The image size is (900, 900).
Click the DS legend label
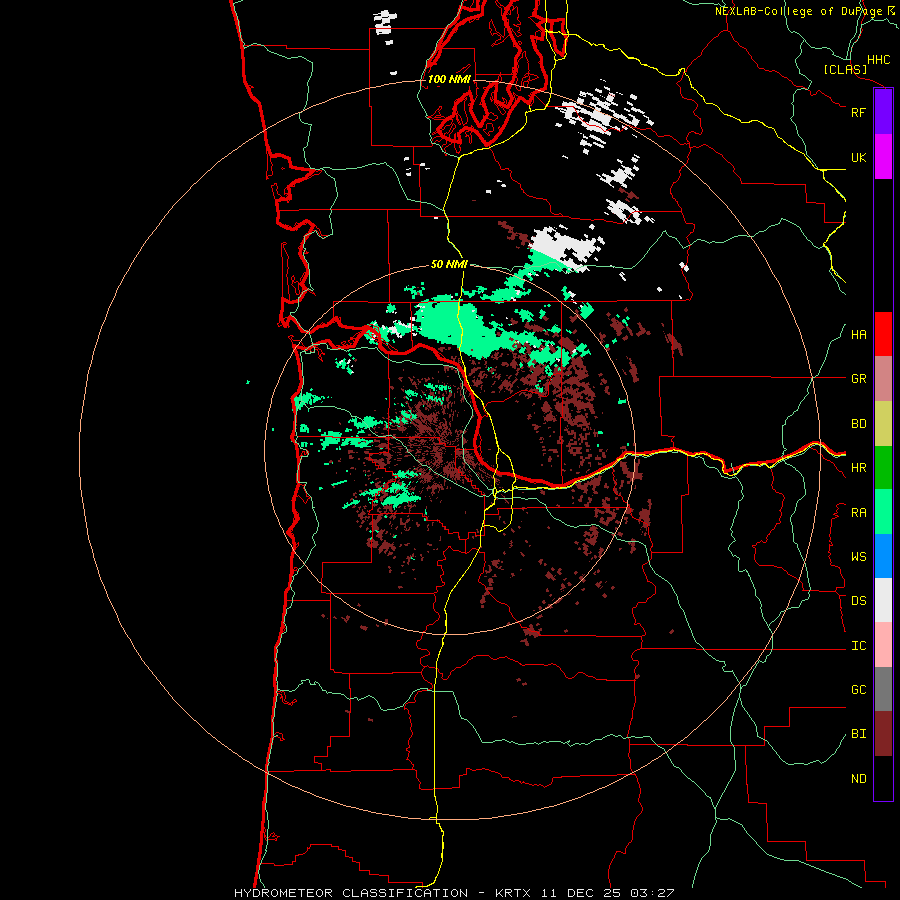coord(858,601)
